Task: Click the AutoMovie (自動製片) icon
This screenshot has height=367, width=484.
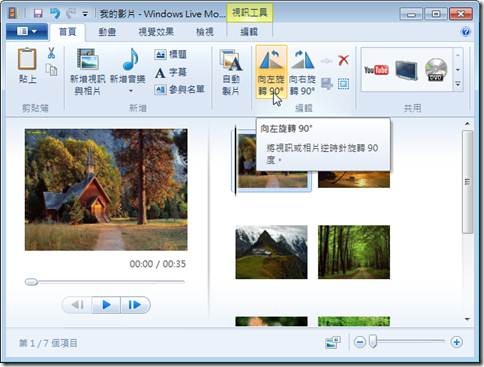Action: (x=231, y=60)
